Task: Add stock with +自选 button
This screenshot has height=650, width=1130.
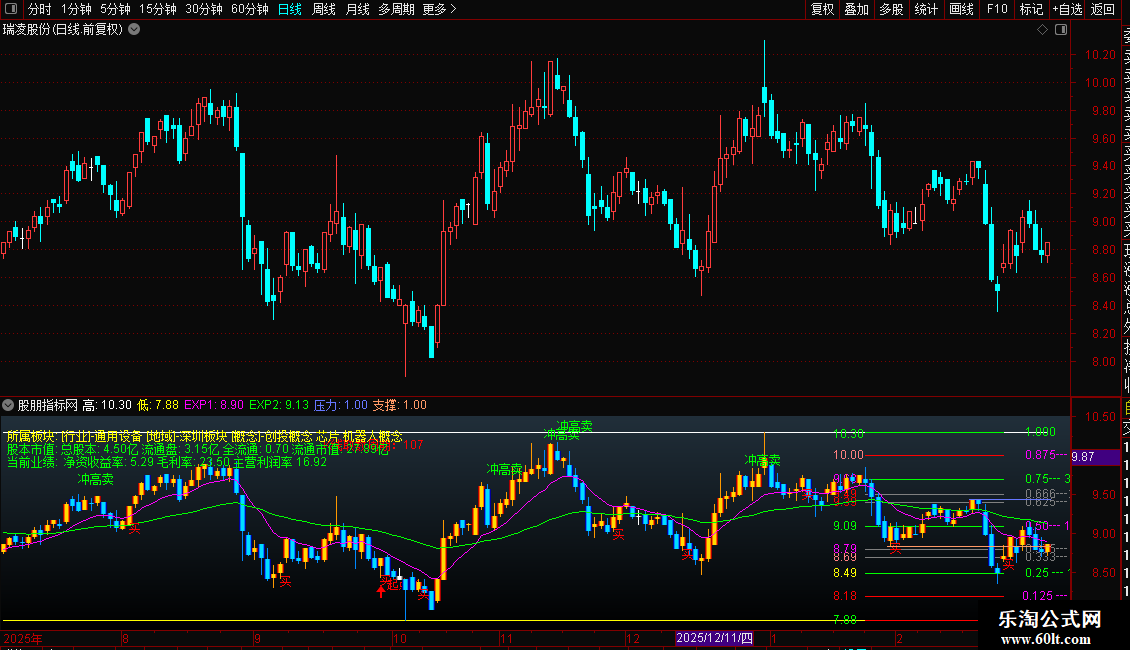Action: click(1067, 9)
